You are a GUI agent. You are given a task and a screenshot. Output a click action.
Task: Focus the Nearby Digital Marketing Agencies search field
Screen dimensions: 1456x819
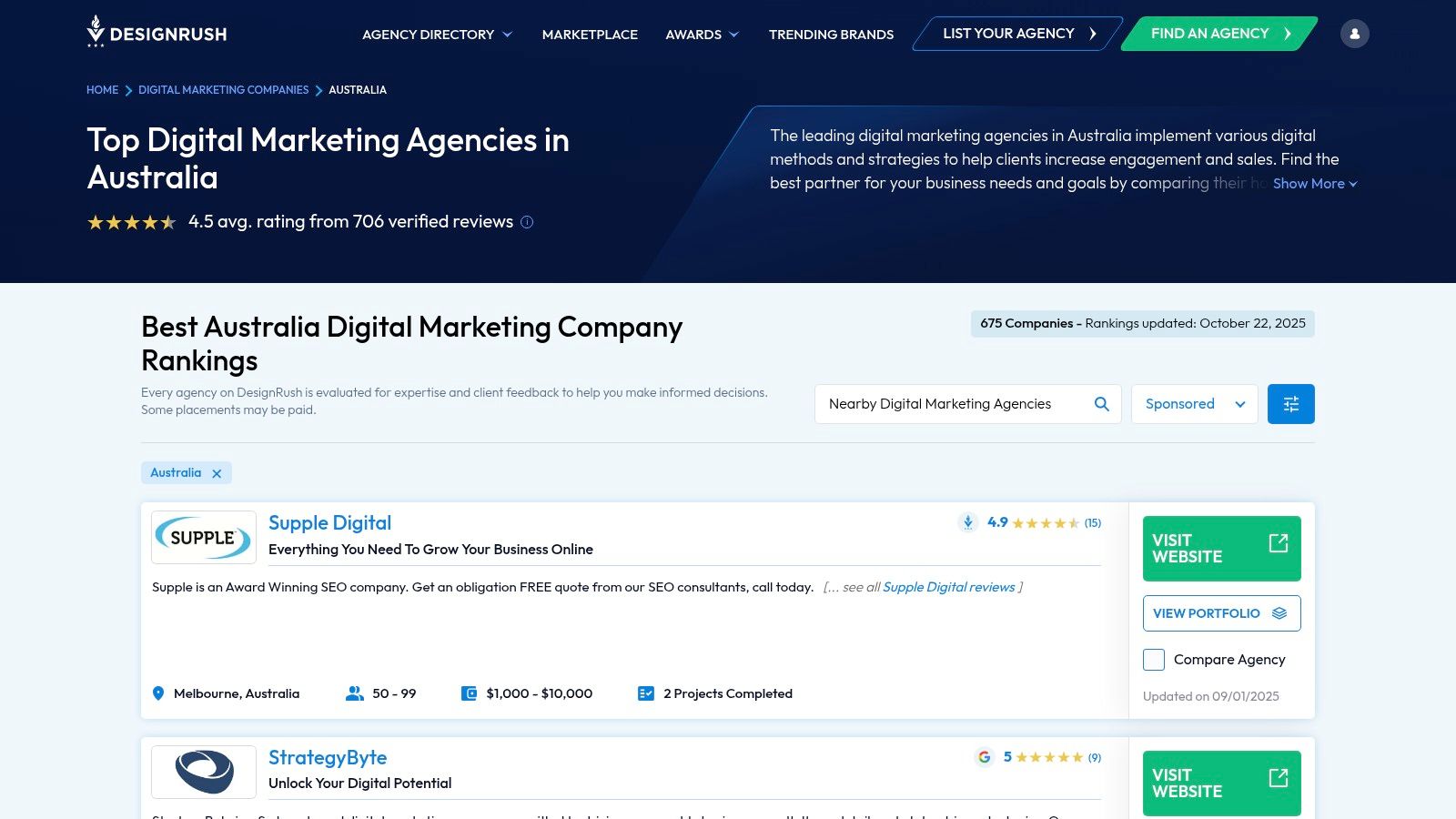coord(968,404)
